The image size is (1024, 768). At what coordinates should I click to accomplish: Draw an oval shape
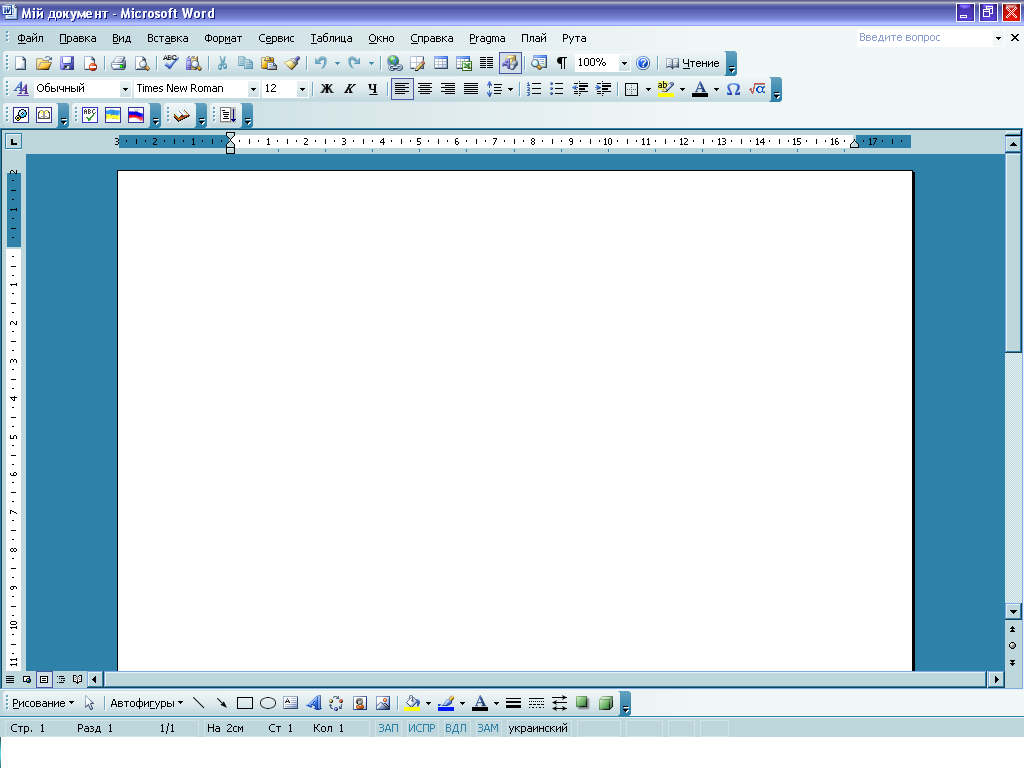(x=268, y=703)
